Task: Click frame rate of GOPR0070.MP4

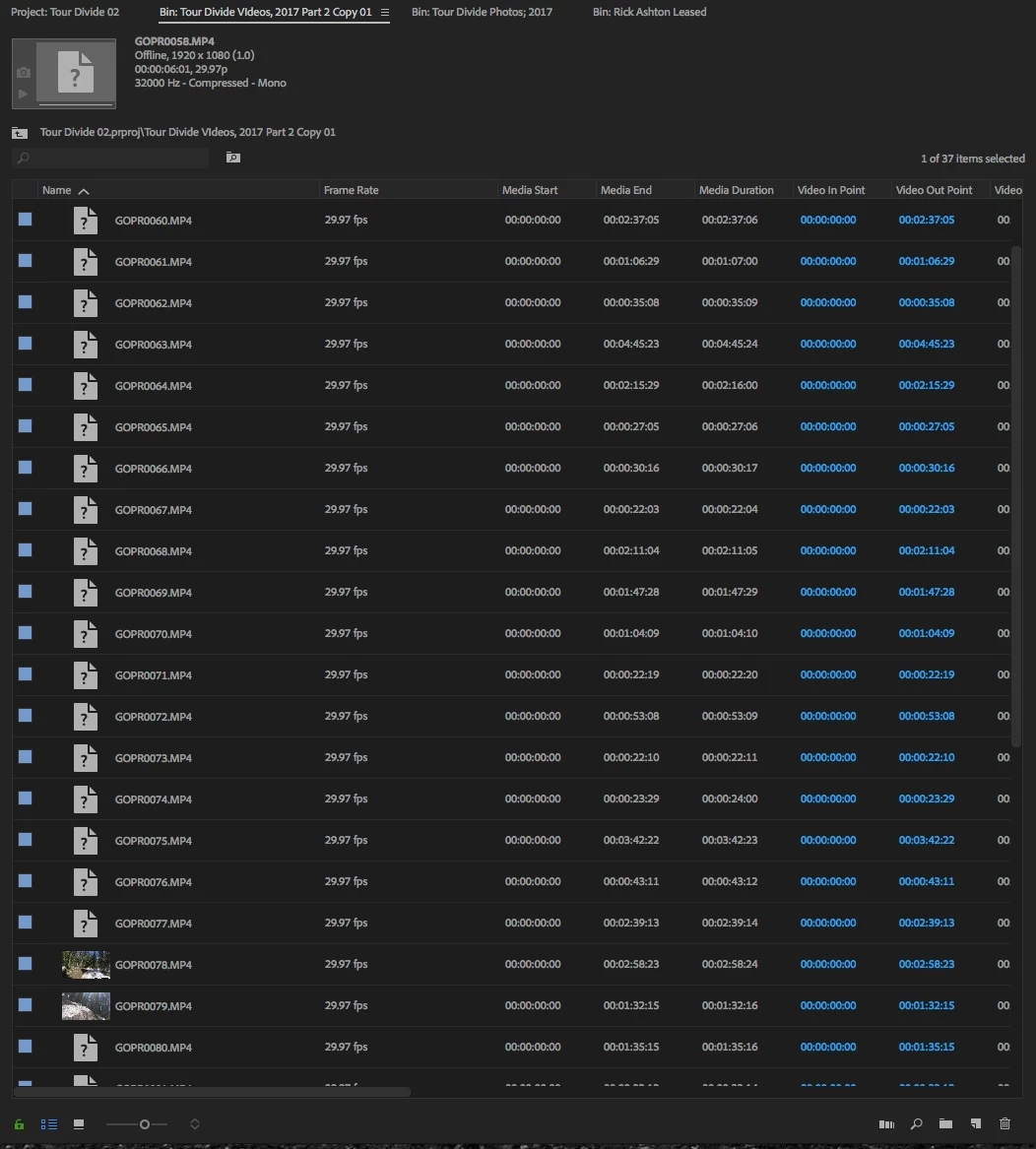Action: pos(346,634)
